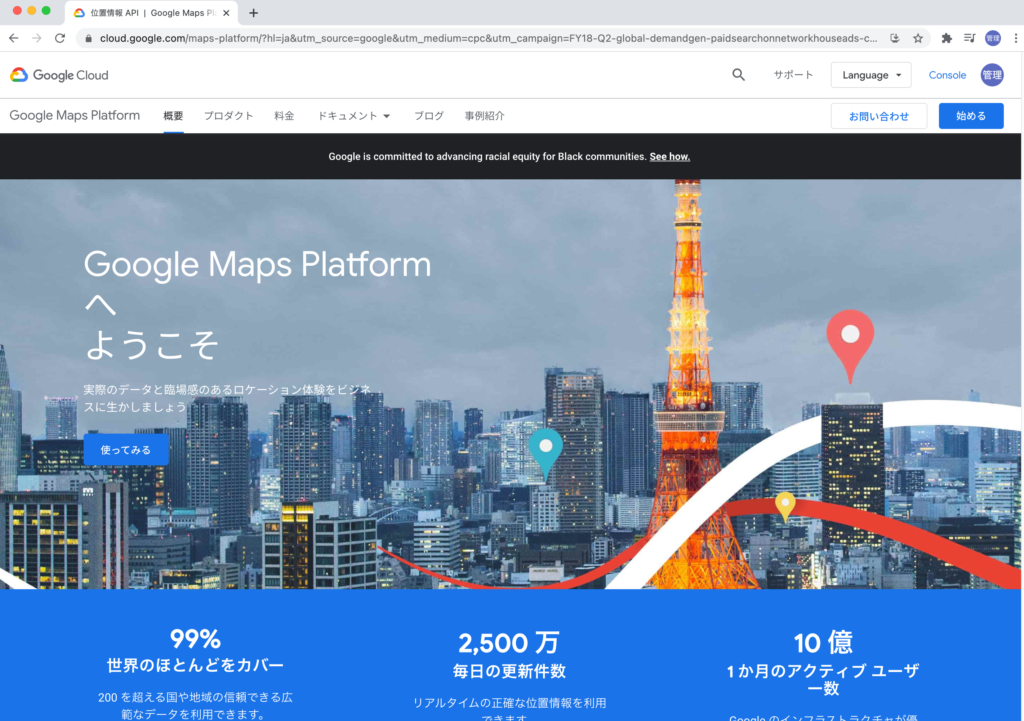Click the red map pin on the hero image
Screen dimensions: 1024x721
click(x=850, y=346)
